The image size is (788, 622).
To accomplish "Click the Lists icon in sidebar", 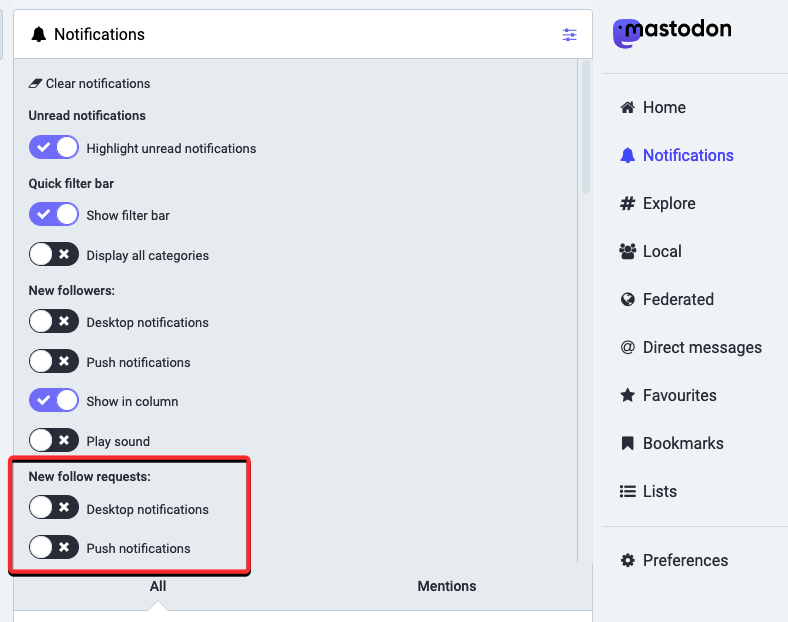I will (x=628, y=491).
